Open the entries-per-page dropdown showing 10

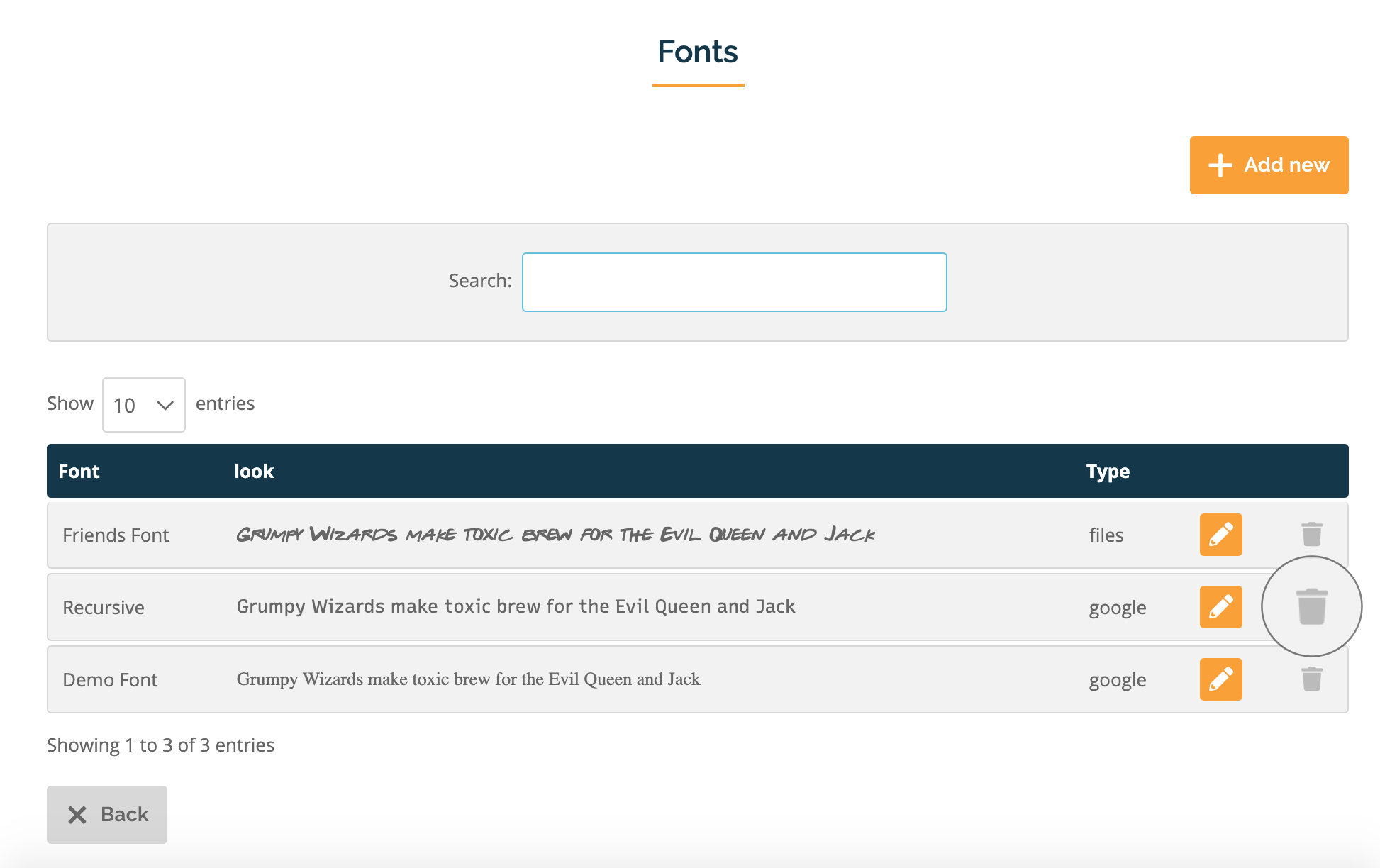[144, 405]
